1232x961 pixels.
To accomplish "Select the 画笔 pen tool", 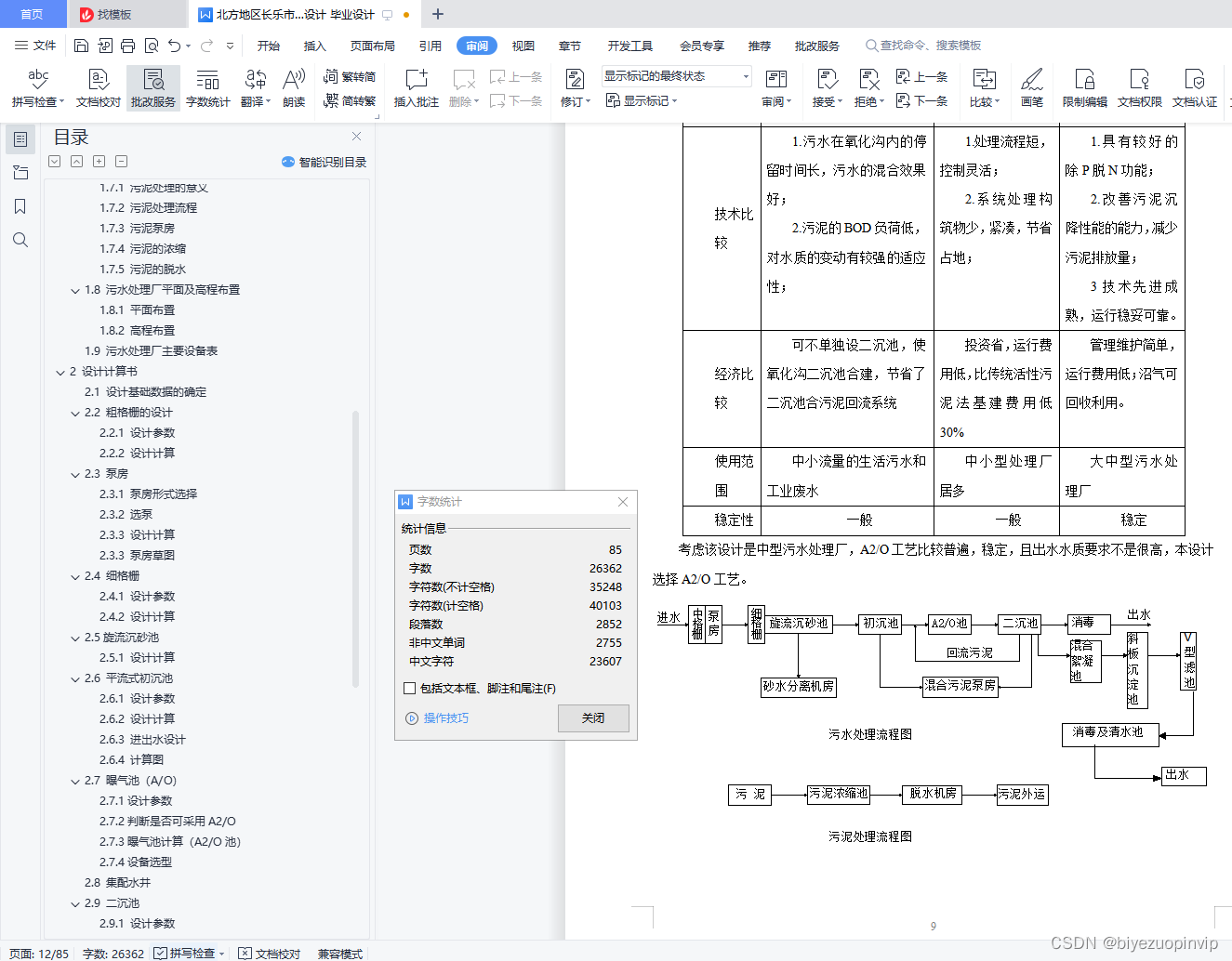I will [1032, 88].
